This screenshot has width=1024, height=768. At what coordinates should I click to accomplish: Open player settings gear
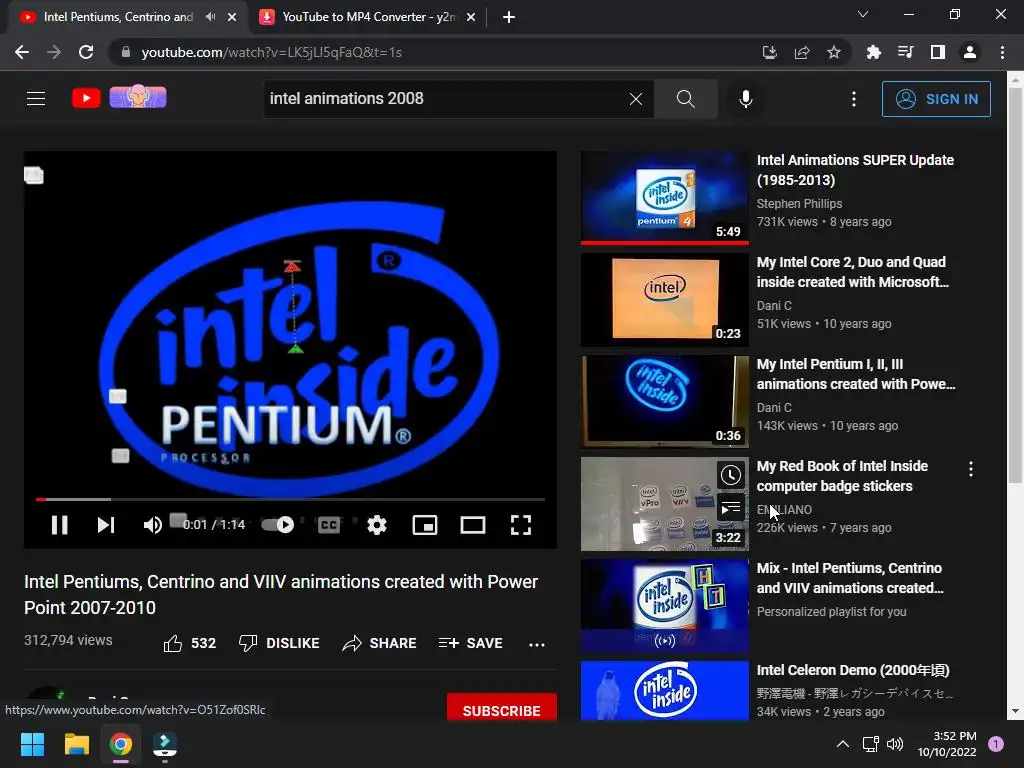pos(377,524)
